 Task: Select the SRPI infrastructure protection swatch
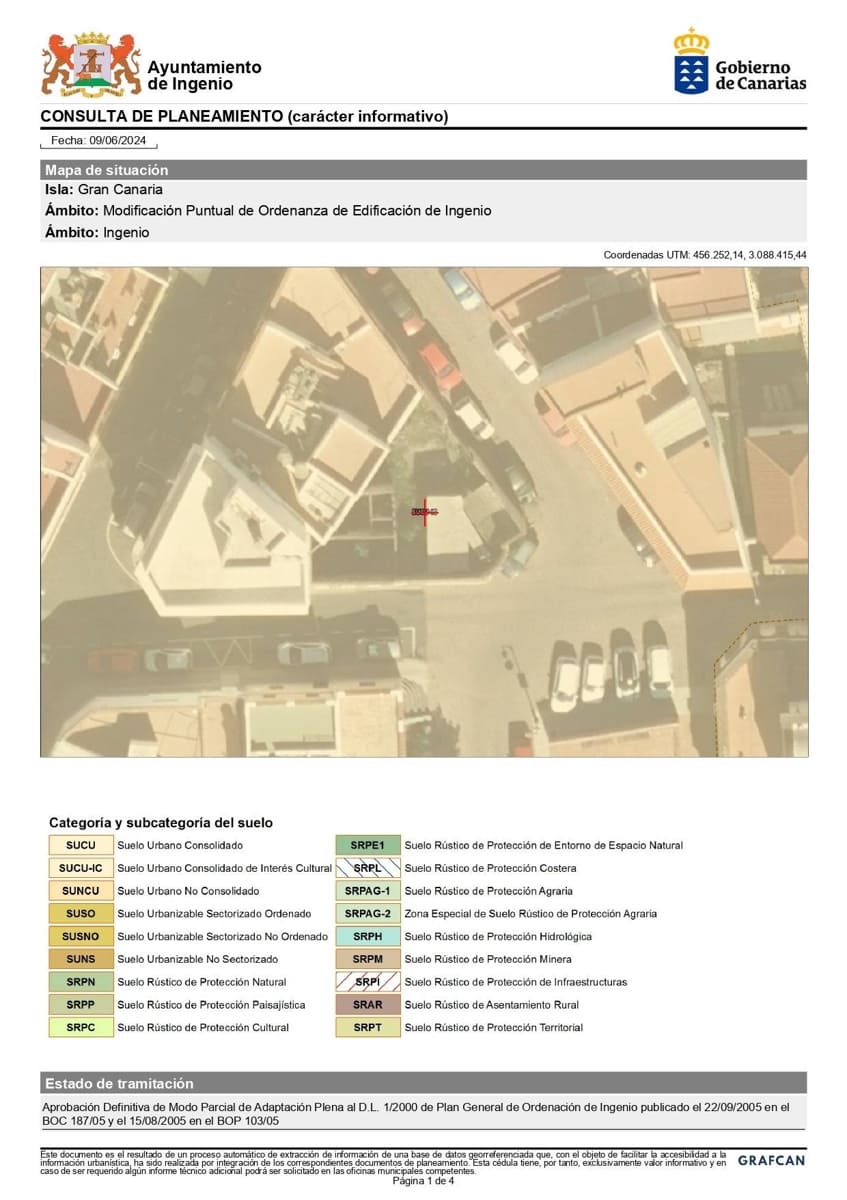(370, 982)
